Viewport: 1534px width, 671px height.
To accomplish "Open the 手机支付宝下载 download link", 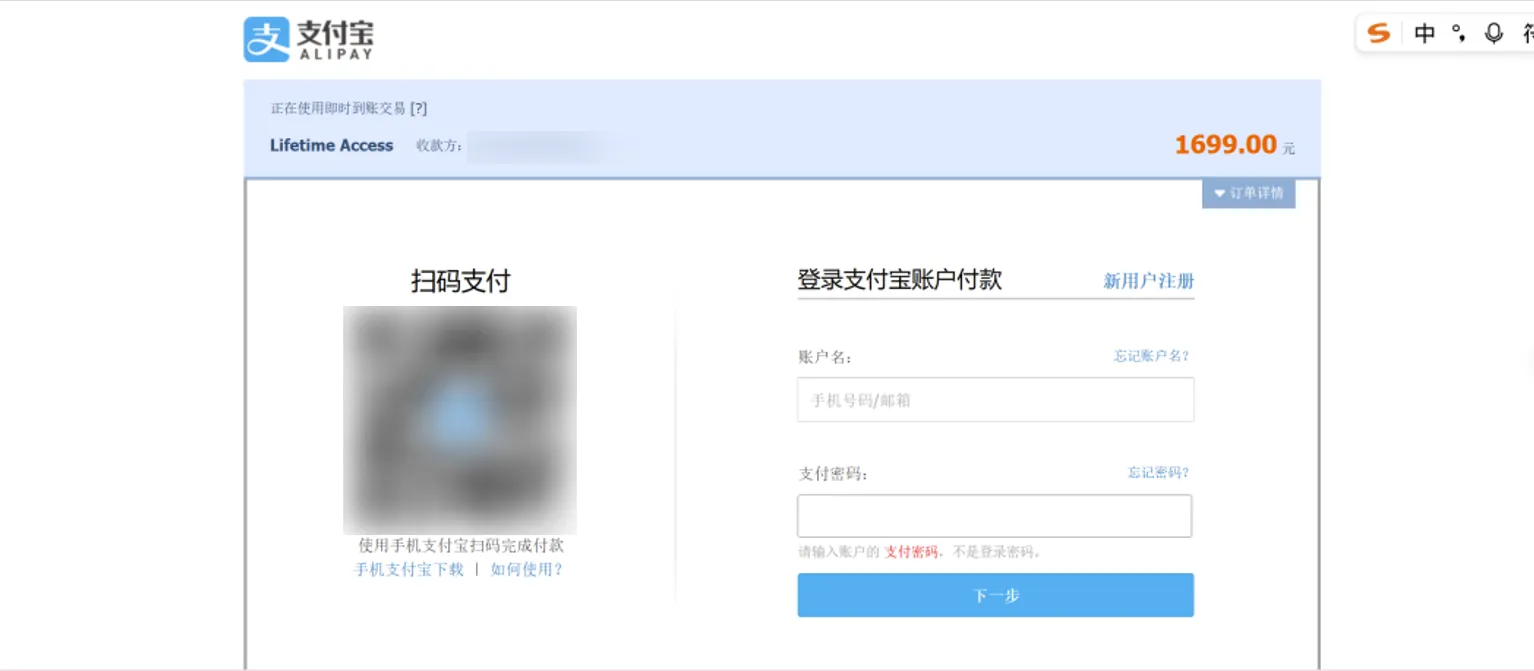I will click(407, 568).
